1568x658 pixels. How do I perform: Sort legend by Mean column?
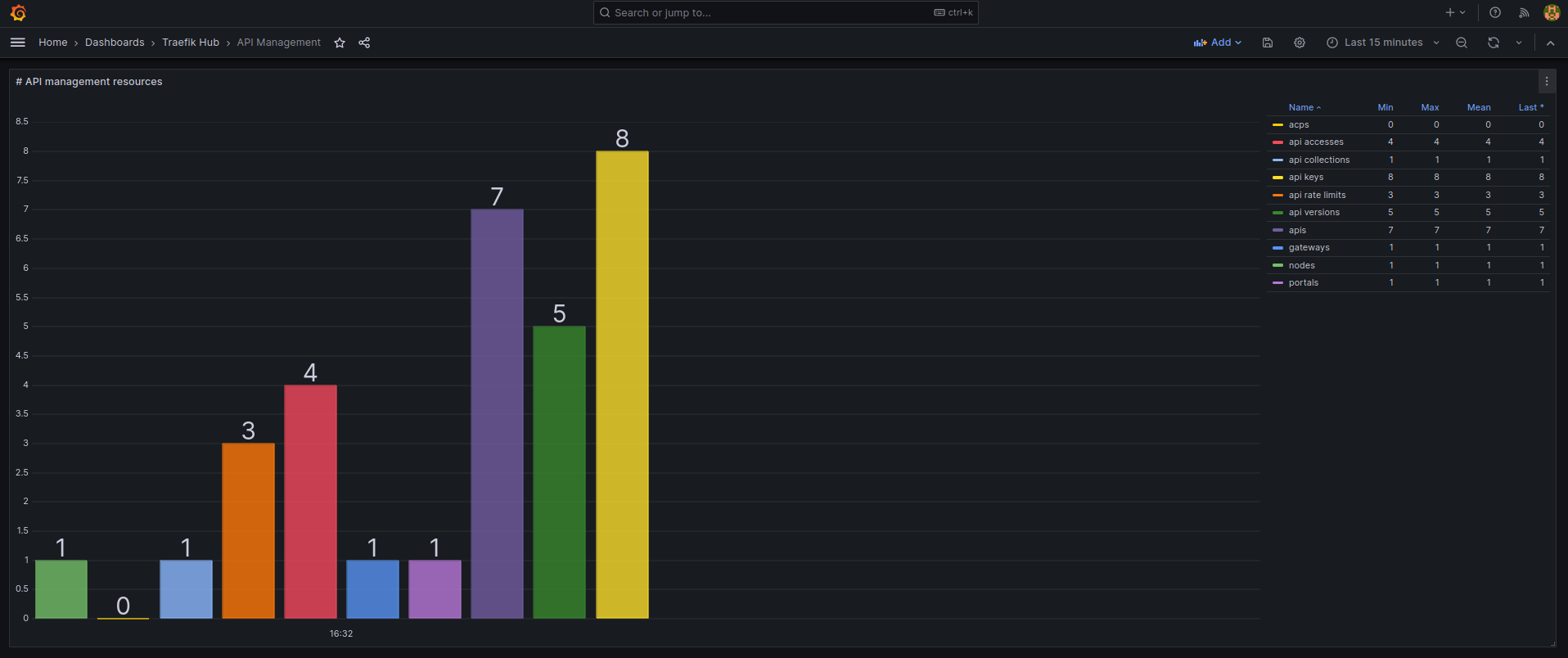click(x=1479, y=107)
